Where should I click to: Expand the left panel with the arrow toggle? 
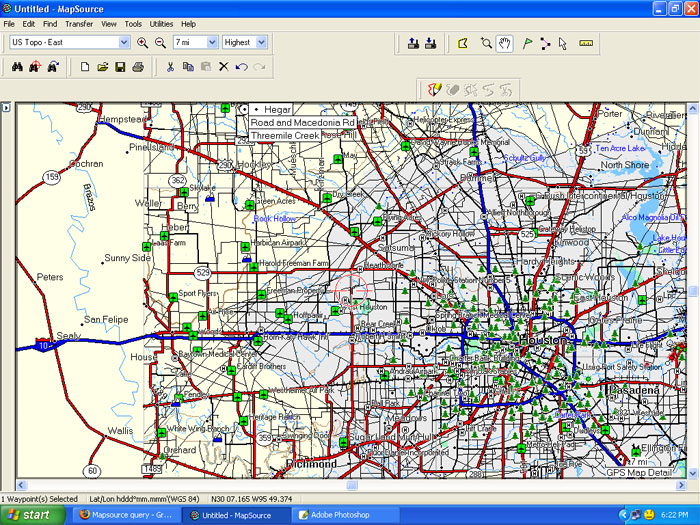6,108
